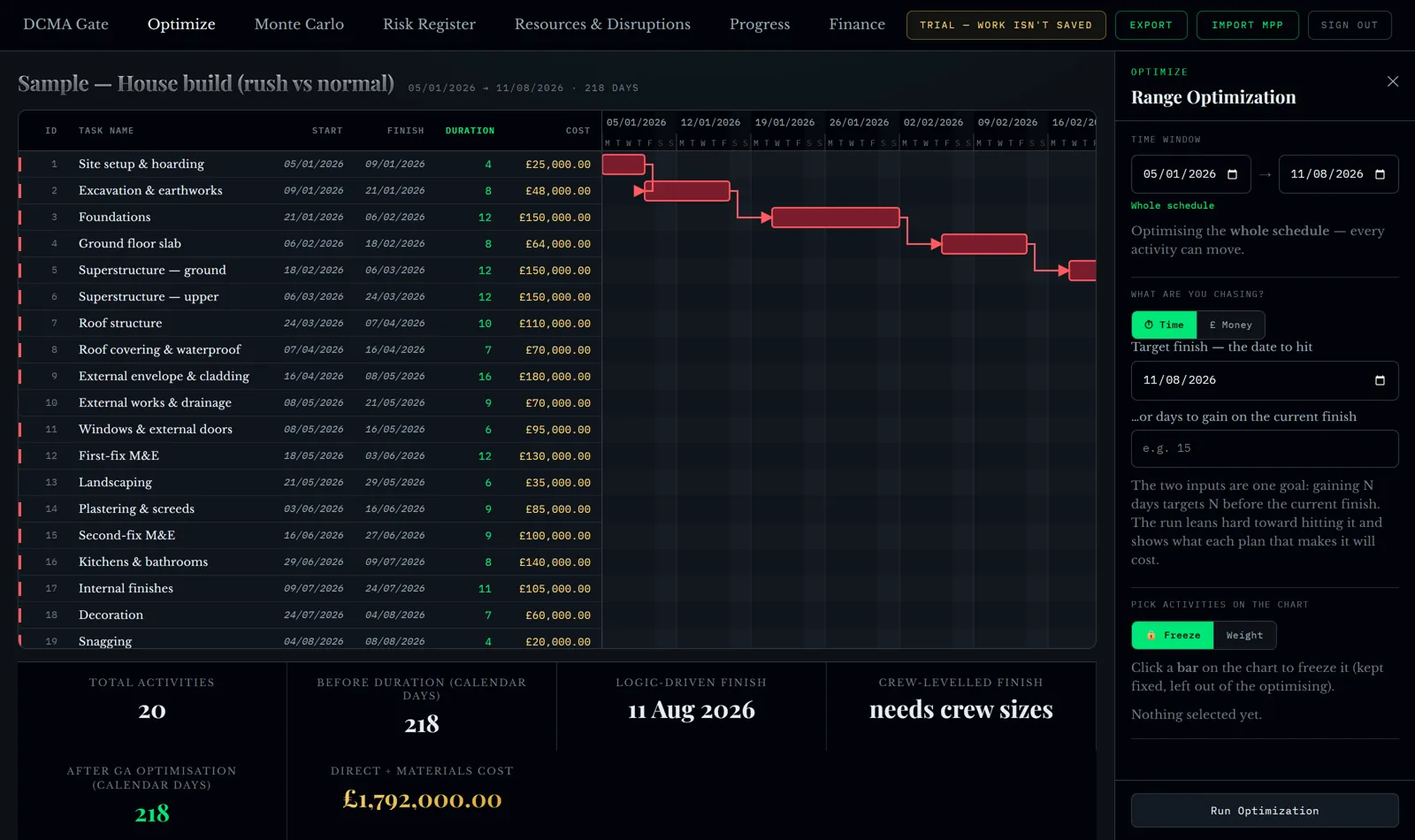Select the Optimize tab
1415x840 pixels.
[181, 25]
